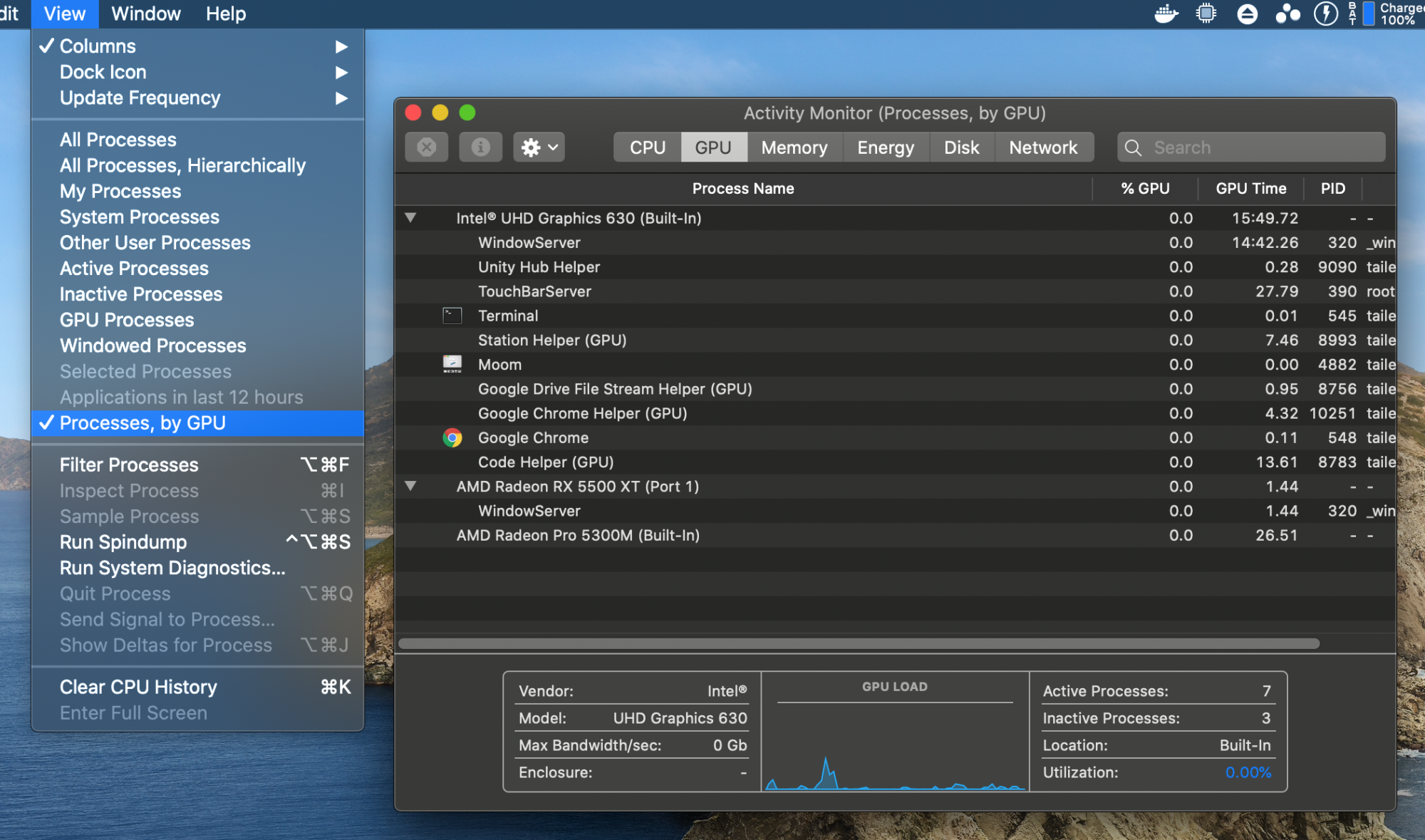
Task: Click the eject-style icon in menu bar
Action: click(x=1247, y=14)
